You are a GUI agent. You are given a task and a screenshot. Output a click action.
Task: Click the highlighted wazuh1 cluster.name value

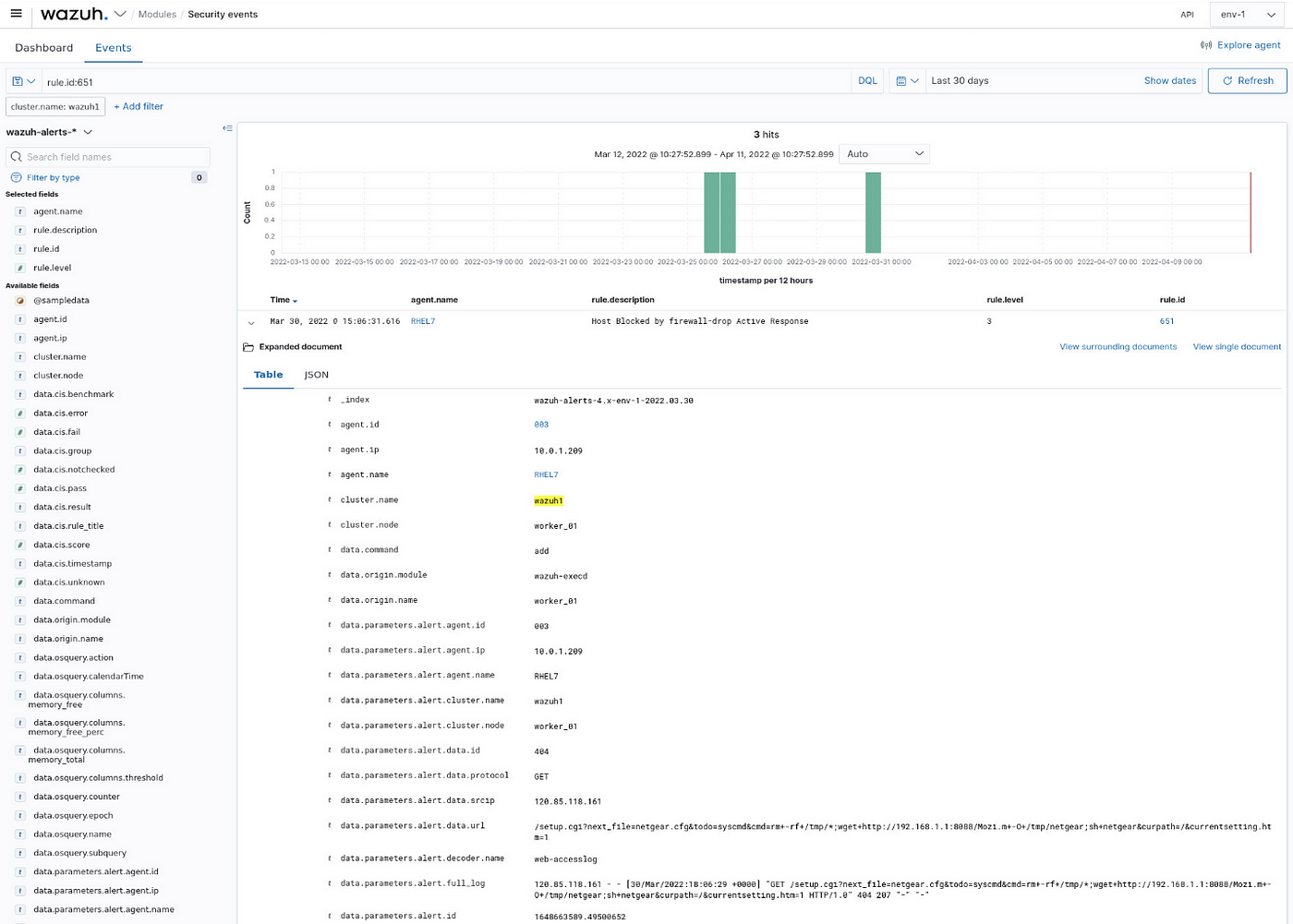[x=549, y=500]
